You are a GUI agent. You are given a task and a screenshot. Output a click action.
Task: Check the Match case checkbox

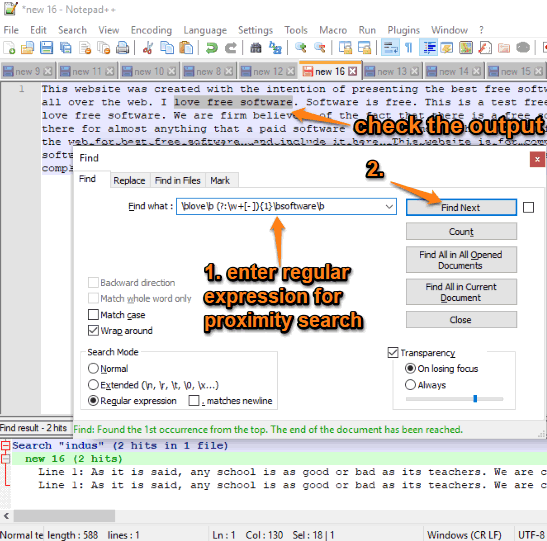tap(93, 315)
